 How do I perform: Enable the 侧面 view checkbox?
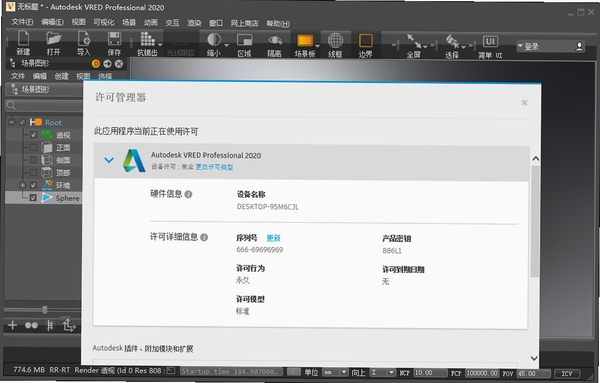click(33, 160)
